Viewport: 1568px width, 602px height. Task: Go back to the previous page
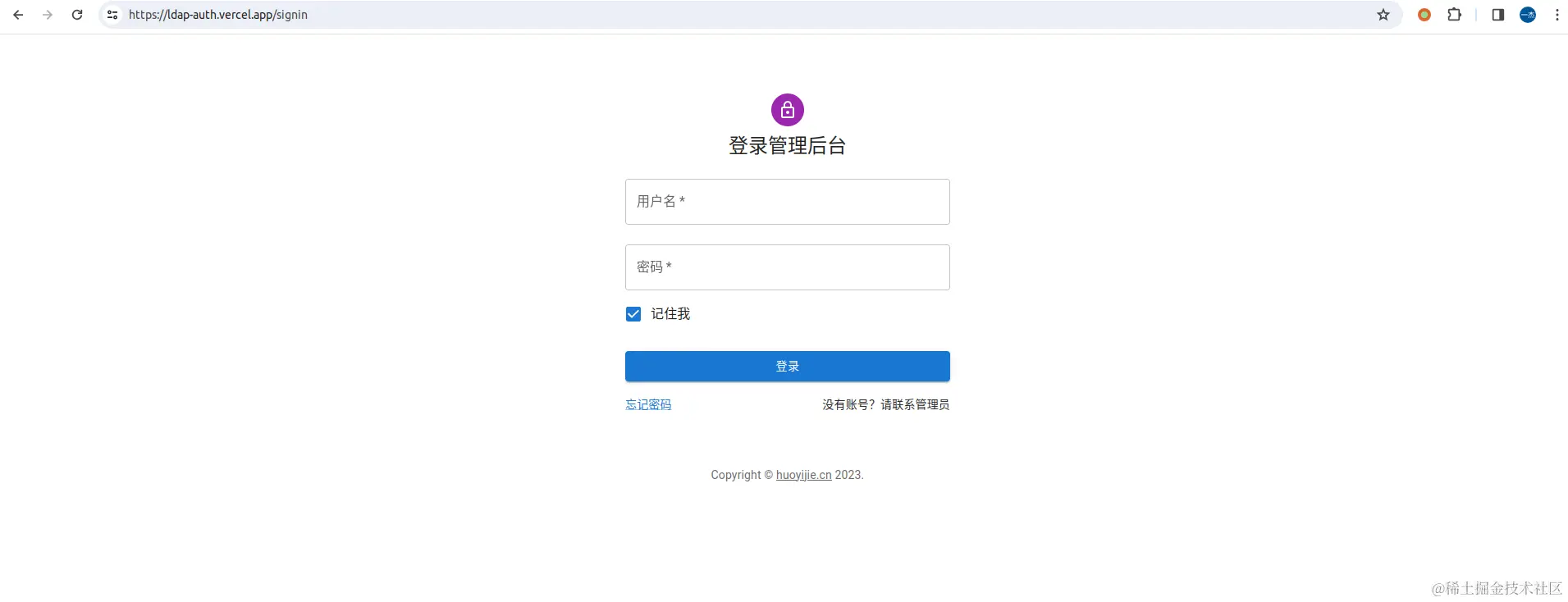click(18, 15)
